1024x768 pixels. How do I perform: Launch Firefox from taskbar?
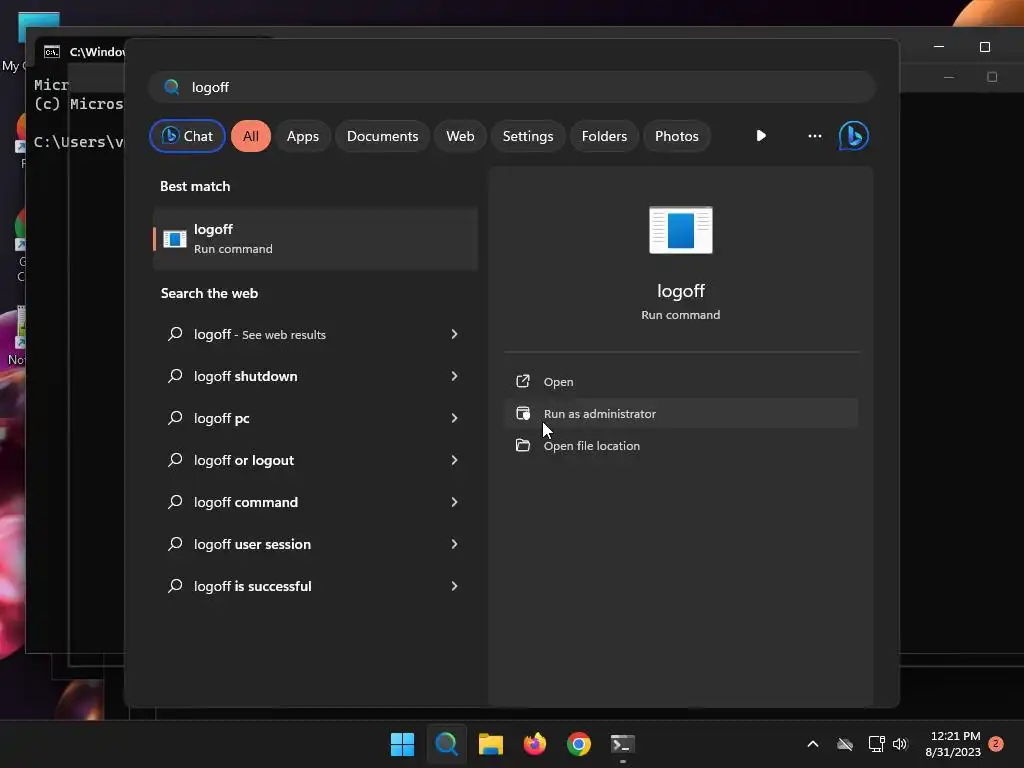535,744
